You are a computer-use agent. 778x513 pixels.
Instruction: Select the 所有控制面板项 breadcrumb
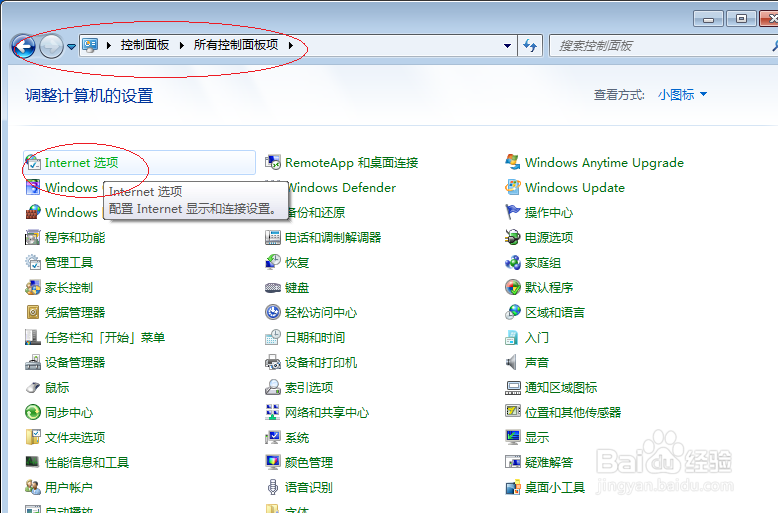236,45
